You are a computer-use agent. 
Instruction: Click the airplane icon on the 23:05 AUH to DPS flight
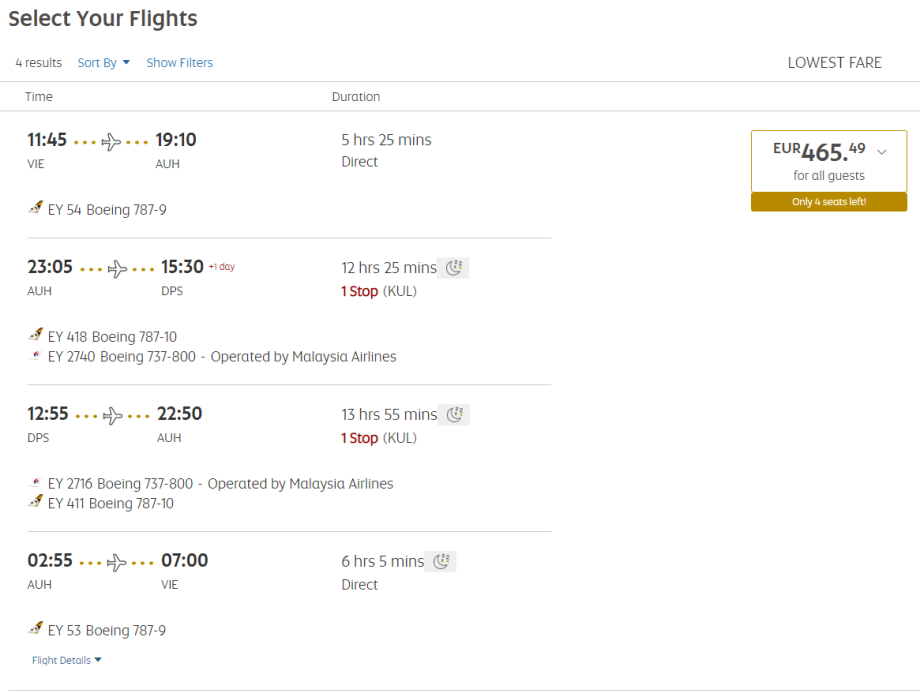click(117, 269)
